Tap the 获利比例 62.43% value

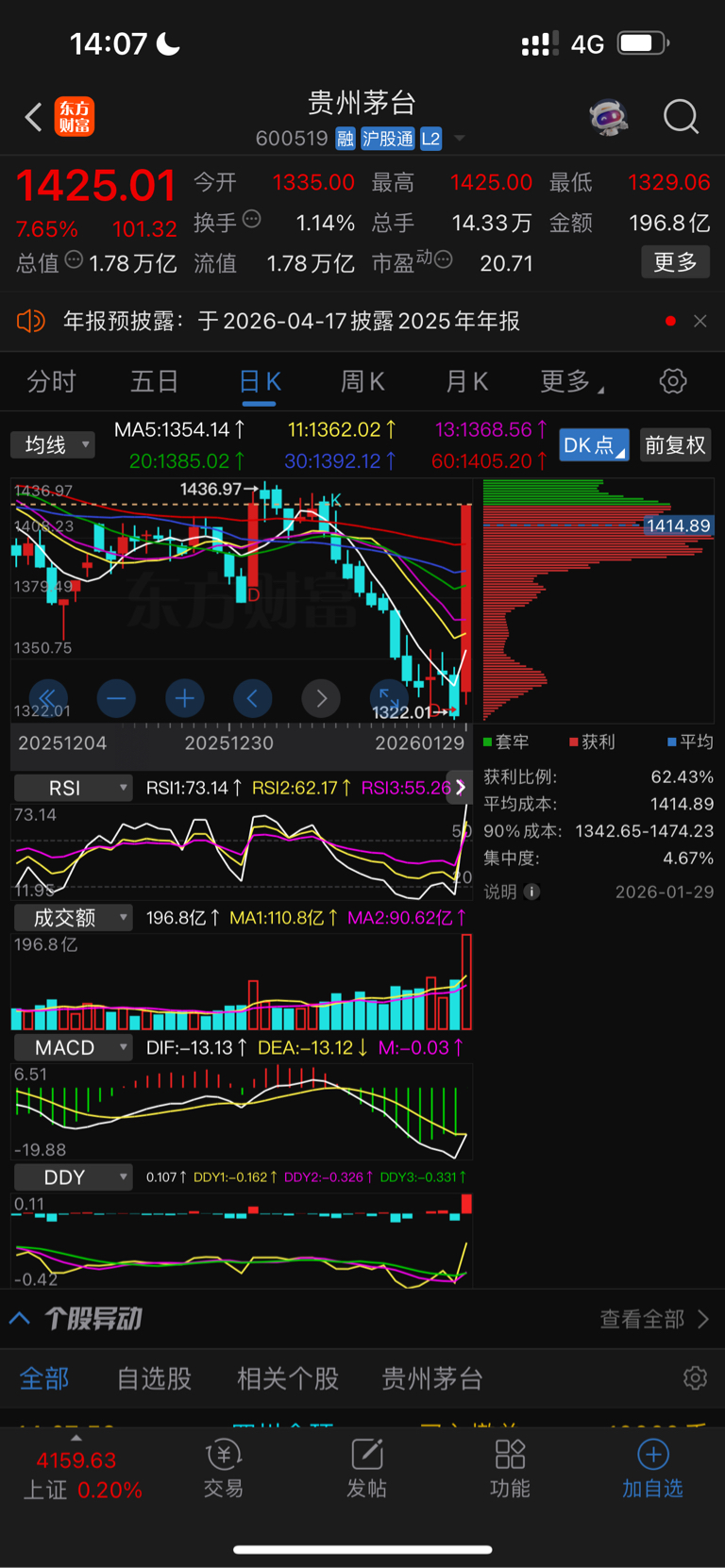(683, 776)
